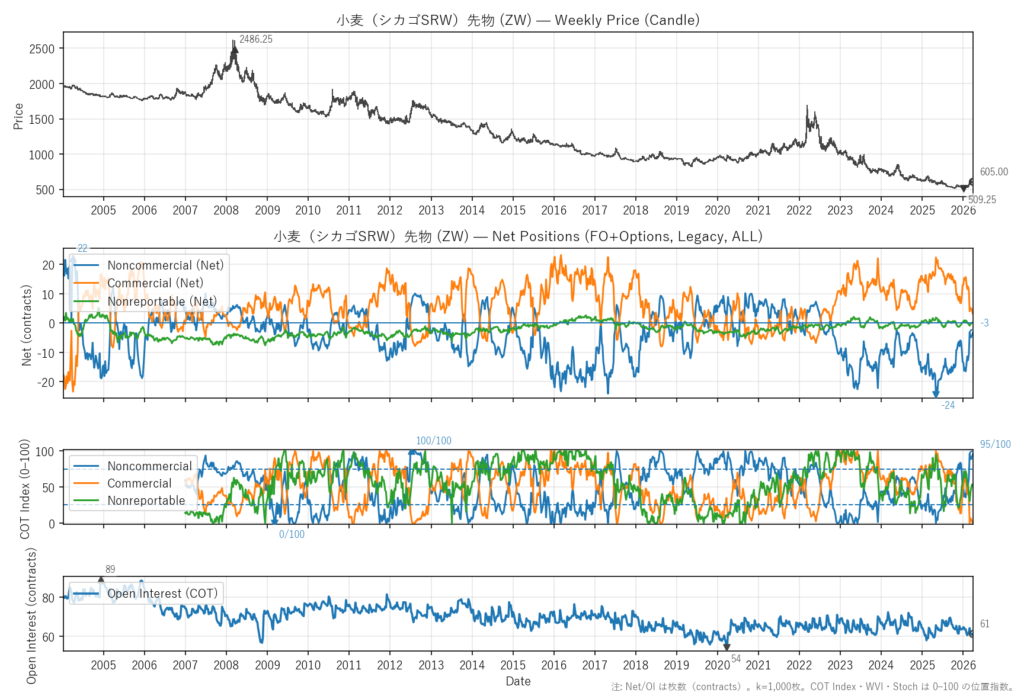Select the 605.00 last price label

[993, 172]
